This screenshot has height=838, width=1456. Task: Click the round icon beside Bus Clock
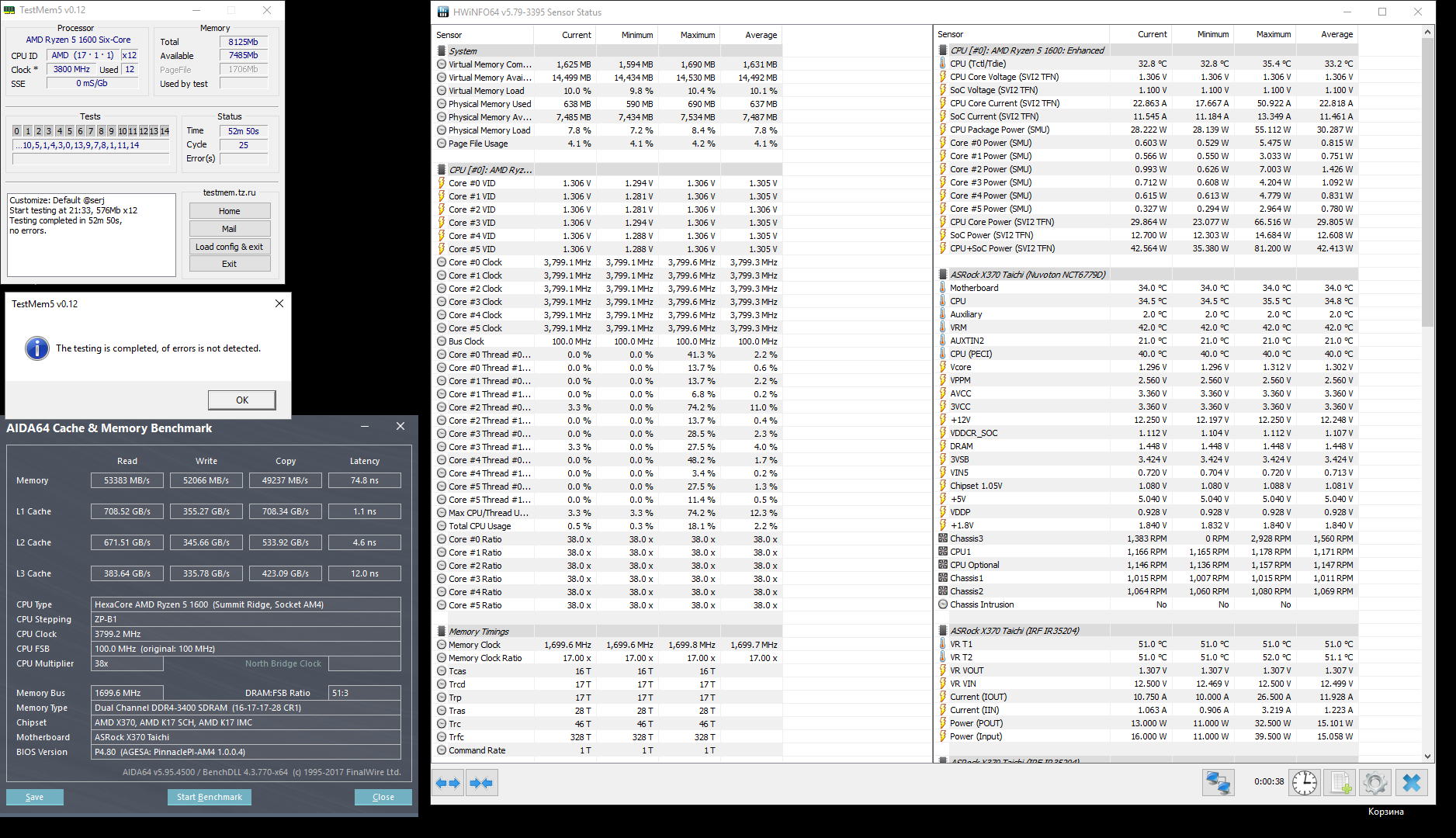(x=442, y=341)
